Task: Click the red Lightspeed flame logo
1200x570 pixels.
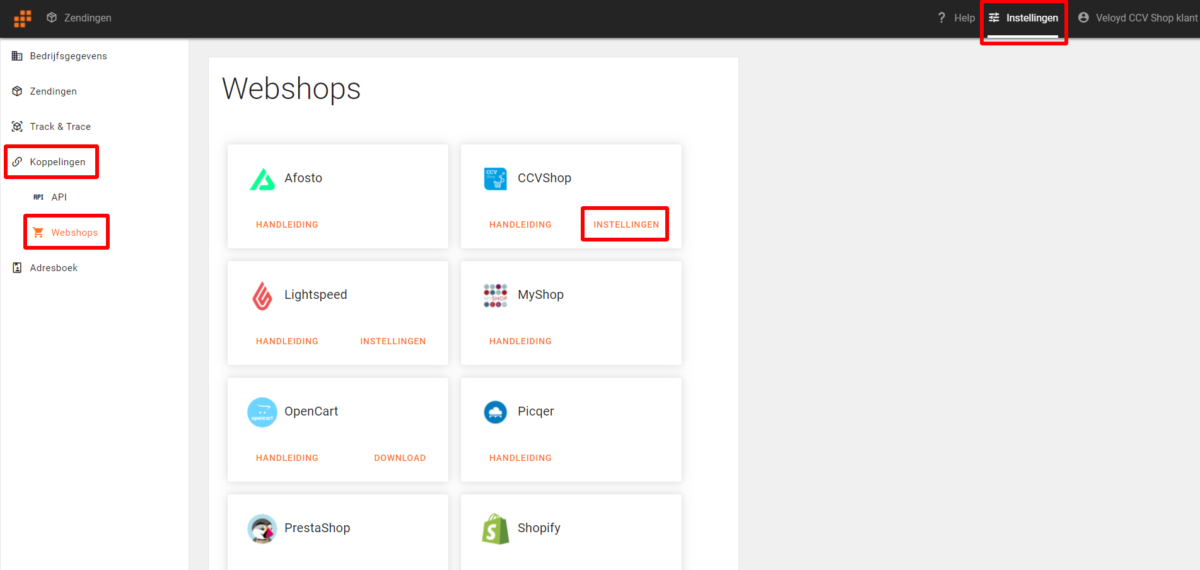Action: tap(262, 296)
